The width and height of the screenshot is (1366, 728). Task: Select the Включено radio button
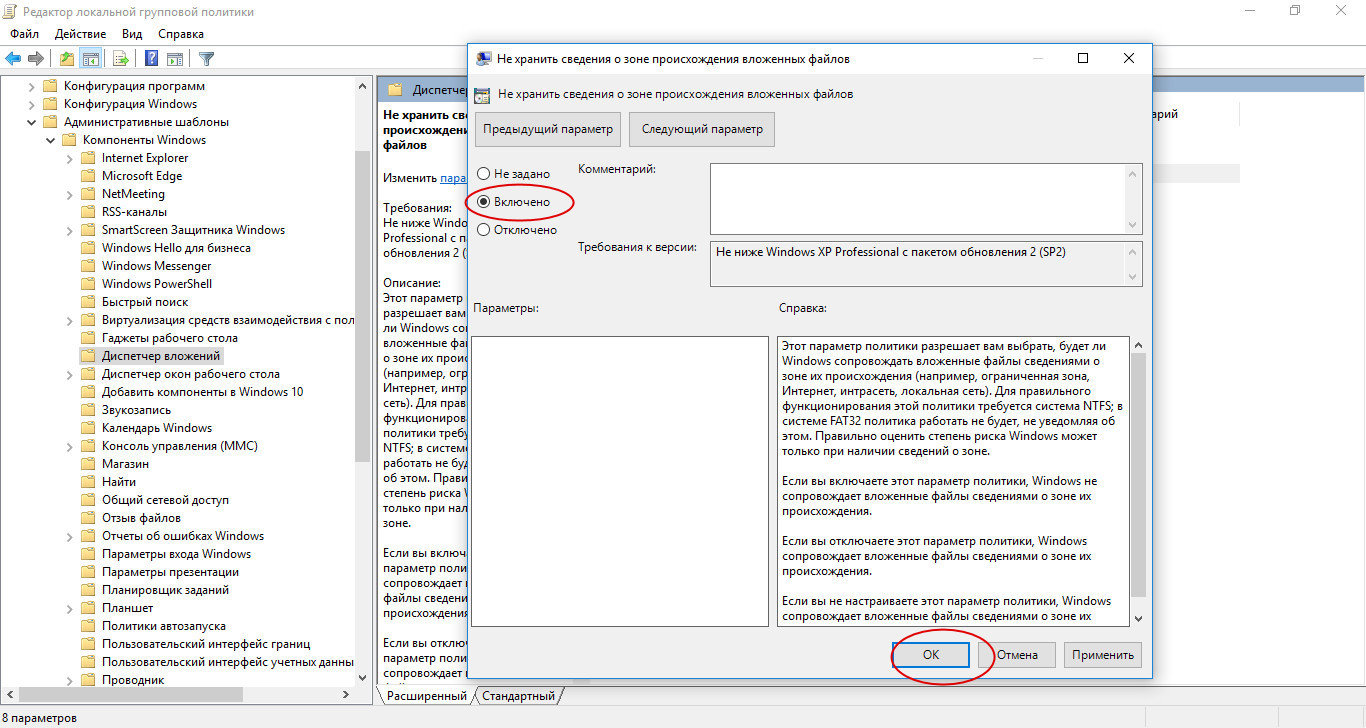[x=484, y=202]
